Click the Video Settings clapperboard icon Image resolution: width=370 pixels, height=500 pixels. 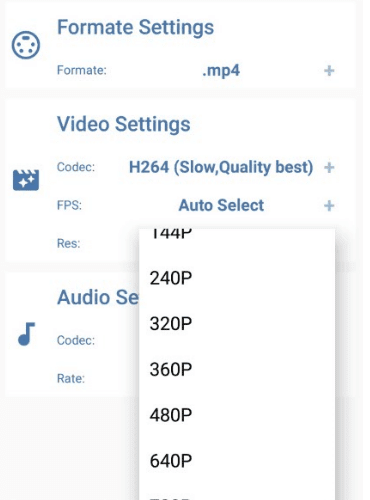coord(26,180)
